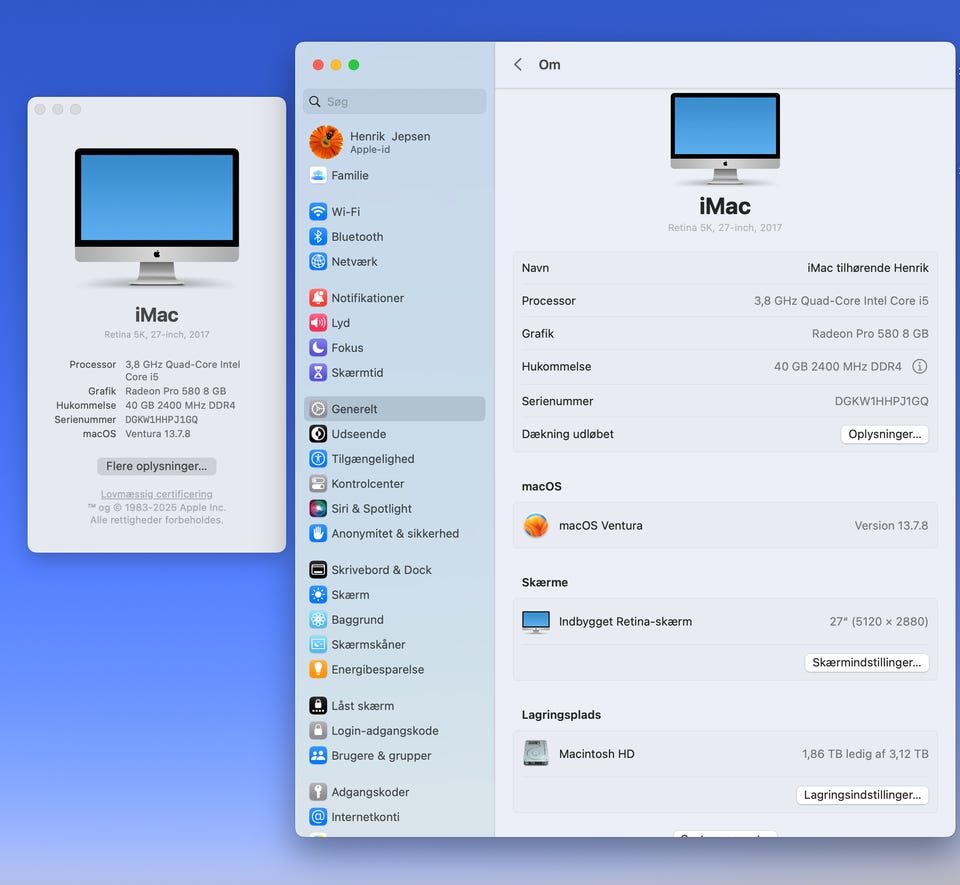Open Lagringsindstillinger... storage settings button
Image resolution: width=960 pixels, height=885 pixels.
[x=862, y=795]
